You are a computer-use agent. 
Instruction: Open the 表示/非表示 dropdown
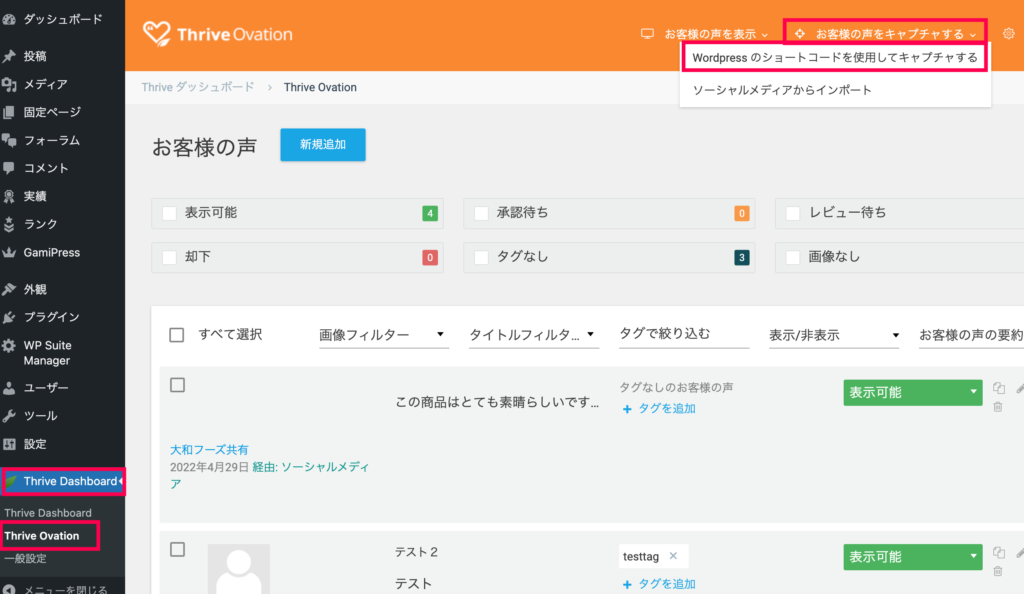pos(834,335)
